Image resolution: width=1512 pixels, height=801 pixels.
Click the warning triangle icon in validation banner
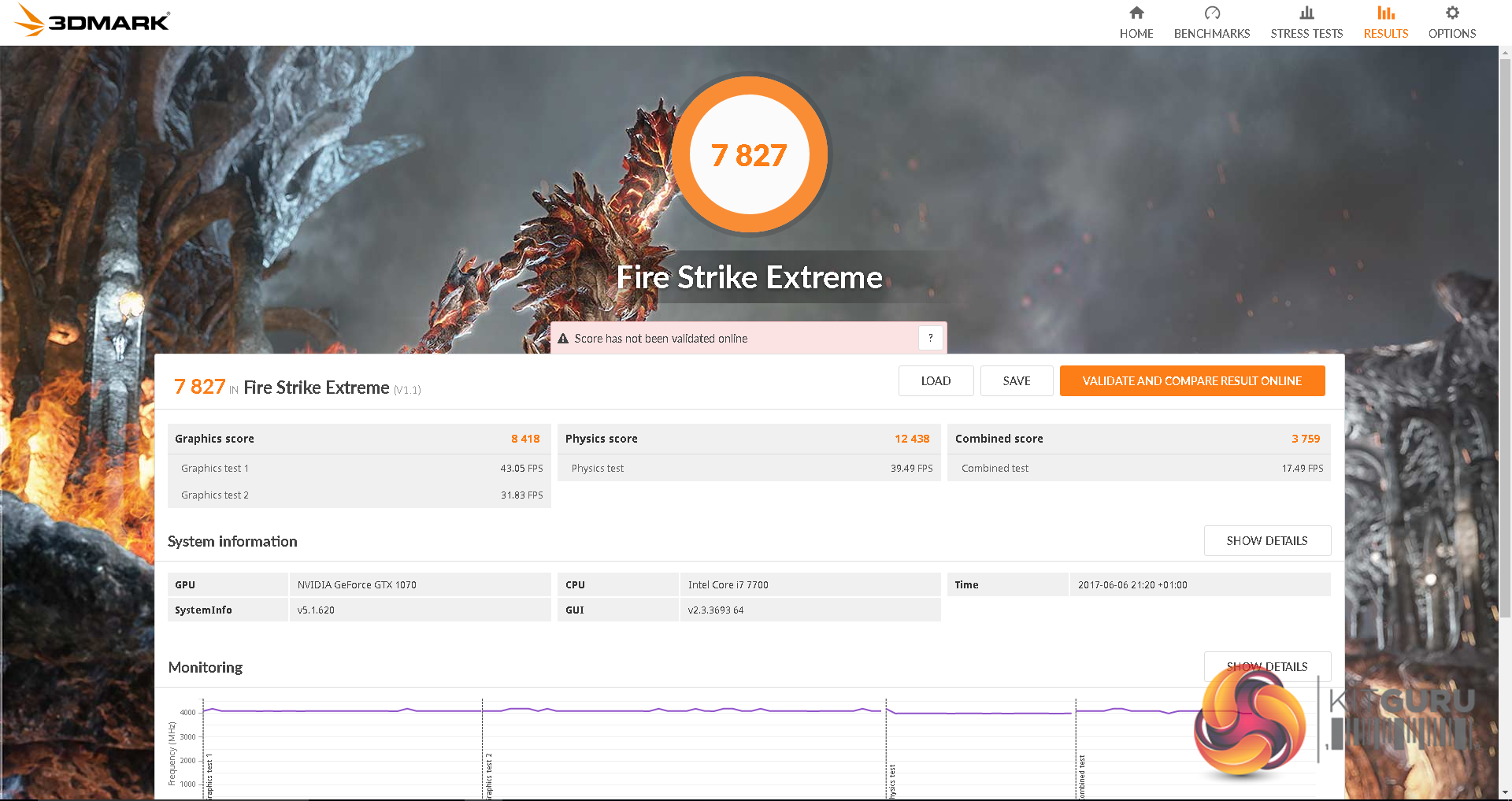click(x=563, y=339)
